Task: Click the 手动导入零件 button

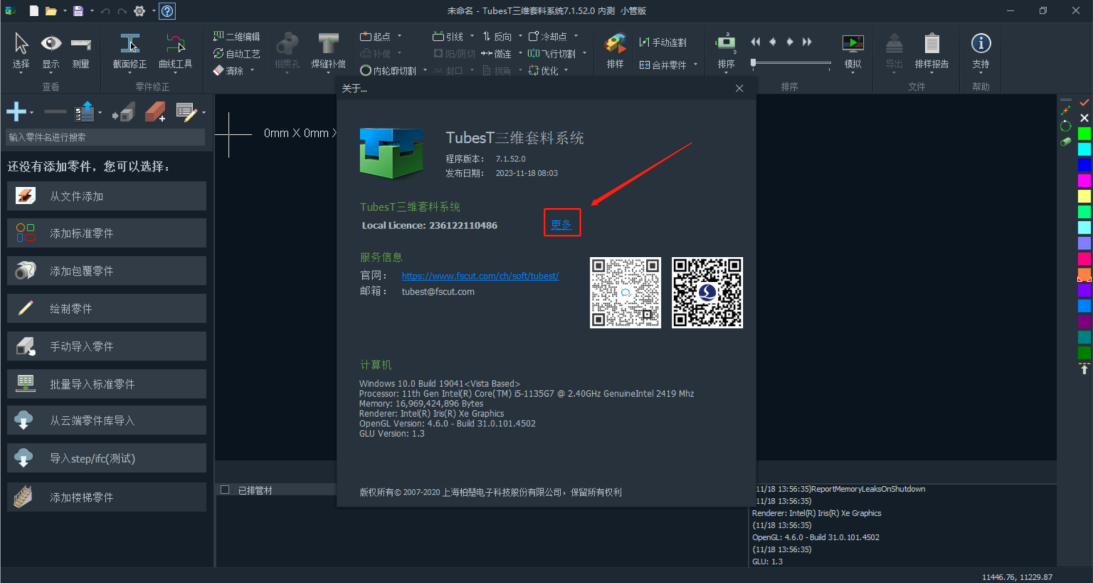Action: [x=107, y=346]
